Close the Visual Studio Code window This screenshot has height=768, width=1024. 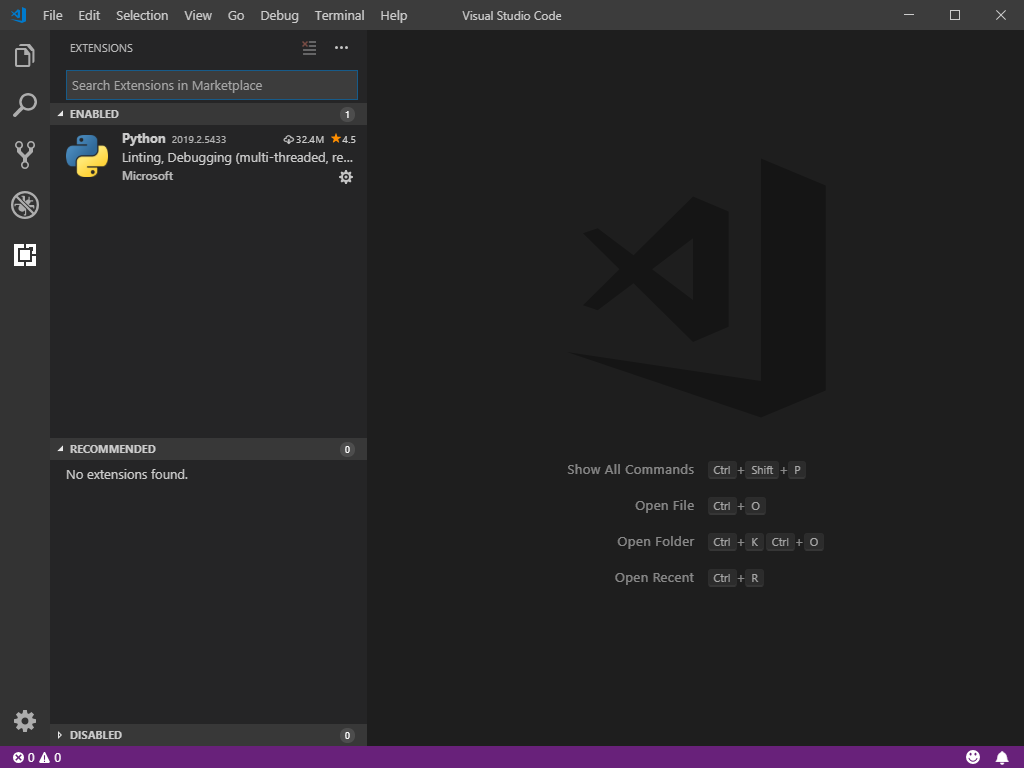click(1000, 15)
